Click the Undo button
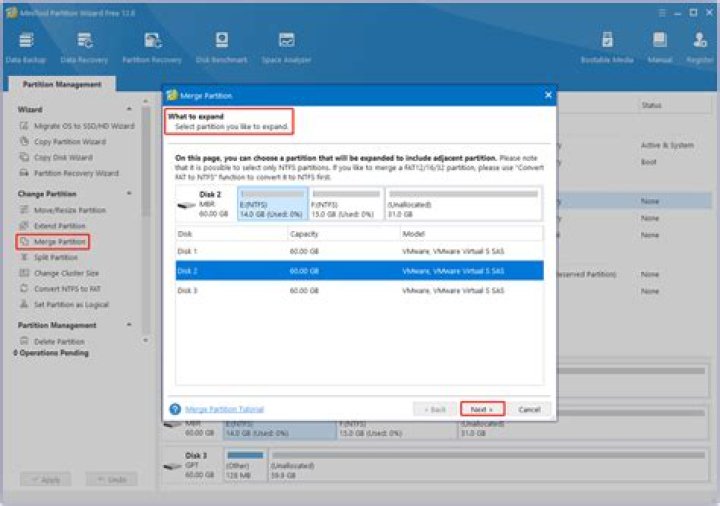Viewport: 720px width, 506px height. (x=112, y=480)
